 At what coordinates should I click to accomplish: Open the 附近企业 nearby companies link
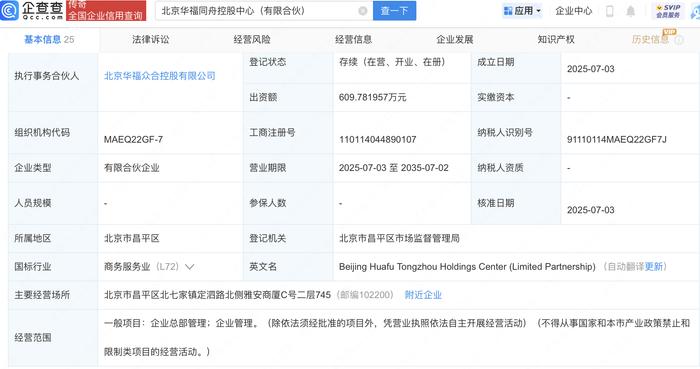(x=423, y=295)
